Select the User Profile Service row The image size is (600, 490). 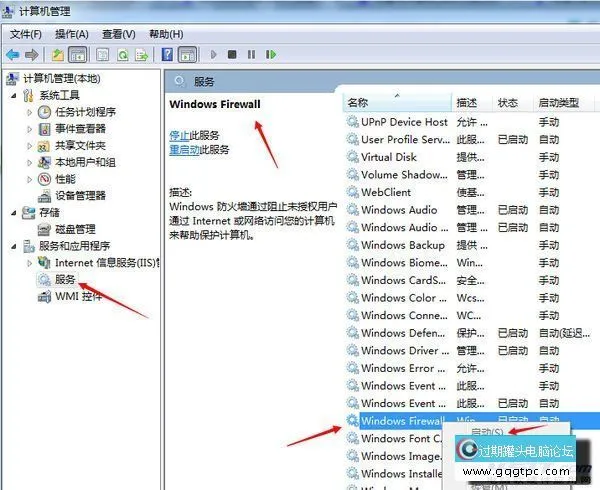click(x=472, y=140)
